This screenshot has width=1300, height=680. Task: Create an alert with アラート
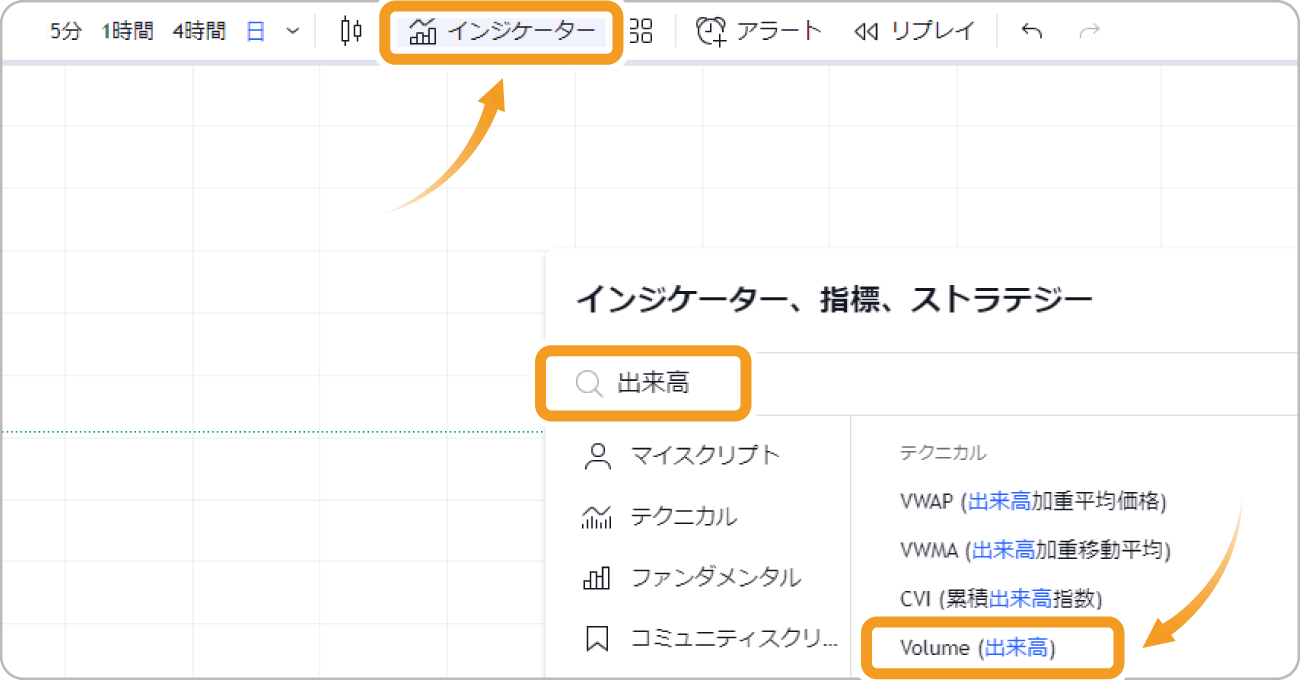tap(758, 31)
